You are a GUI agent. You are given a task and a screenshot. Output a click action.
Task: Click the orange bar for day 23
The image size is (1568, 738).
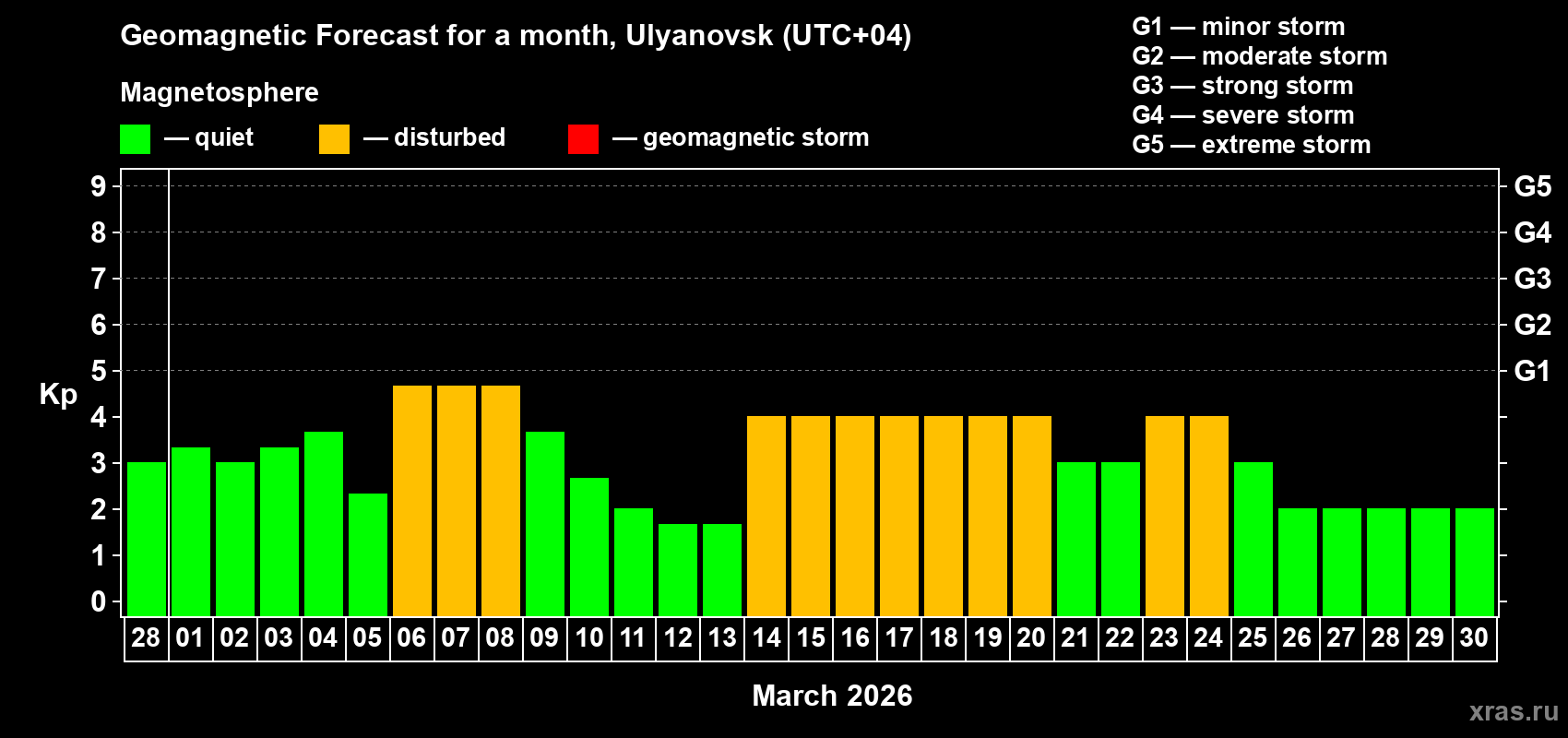pyautogui.click(x=1165, y=516)
